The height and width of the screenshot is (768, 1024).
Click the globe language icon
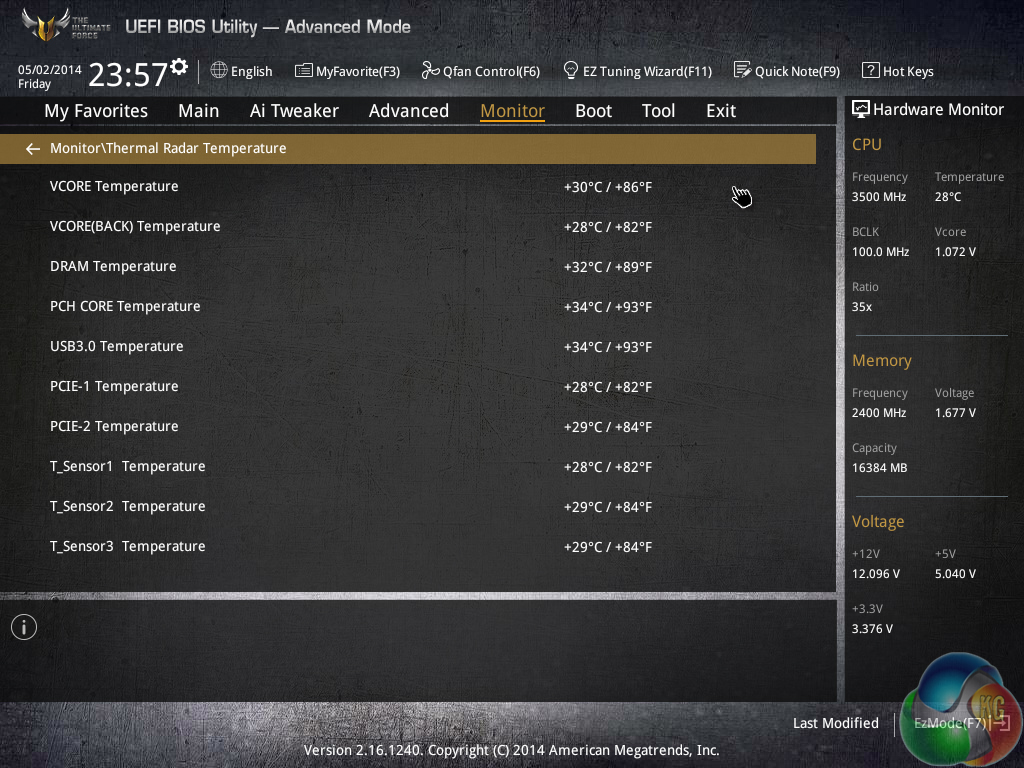(219, 70)
